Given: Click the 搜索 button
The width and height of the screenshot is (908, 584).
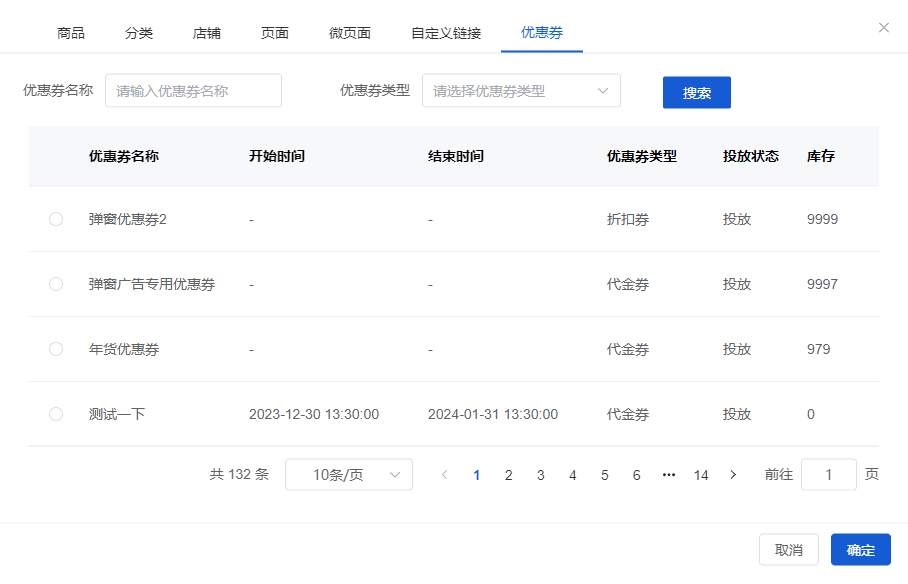Looking at the screenshot, I should pos(697,93).
